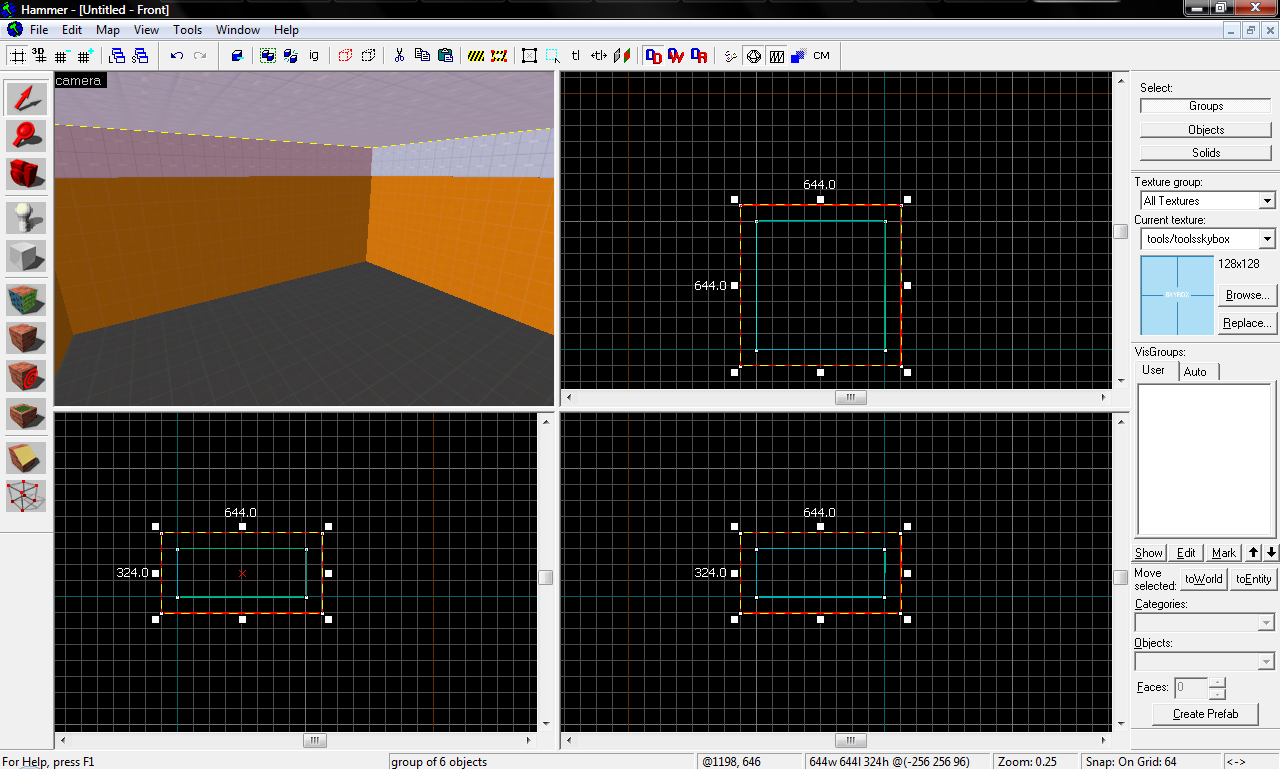Pick the Entity lightbulb tool
The image size is (1280, 769).
(26, 218)
